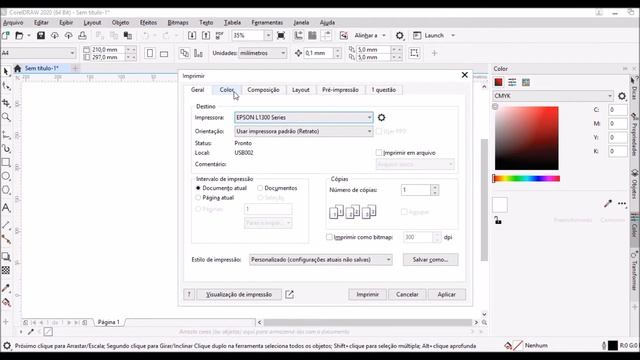Click the rainbow hue slider
This screenshot has height=360, width=640.
(526, 178)
